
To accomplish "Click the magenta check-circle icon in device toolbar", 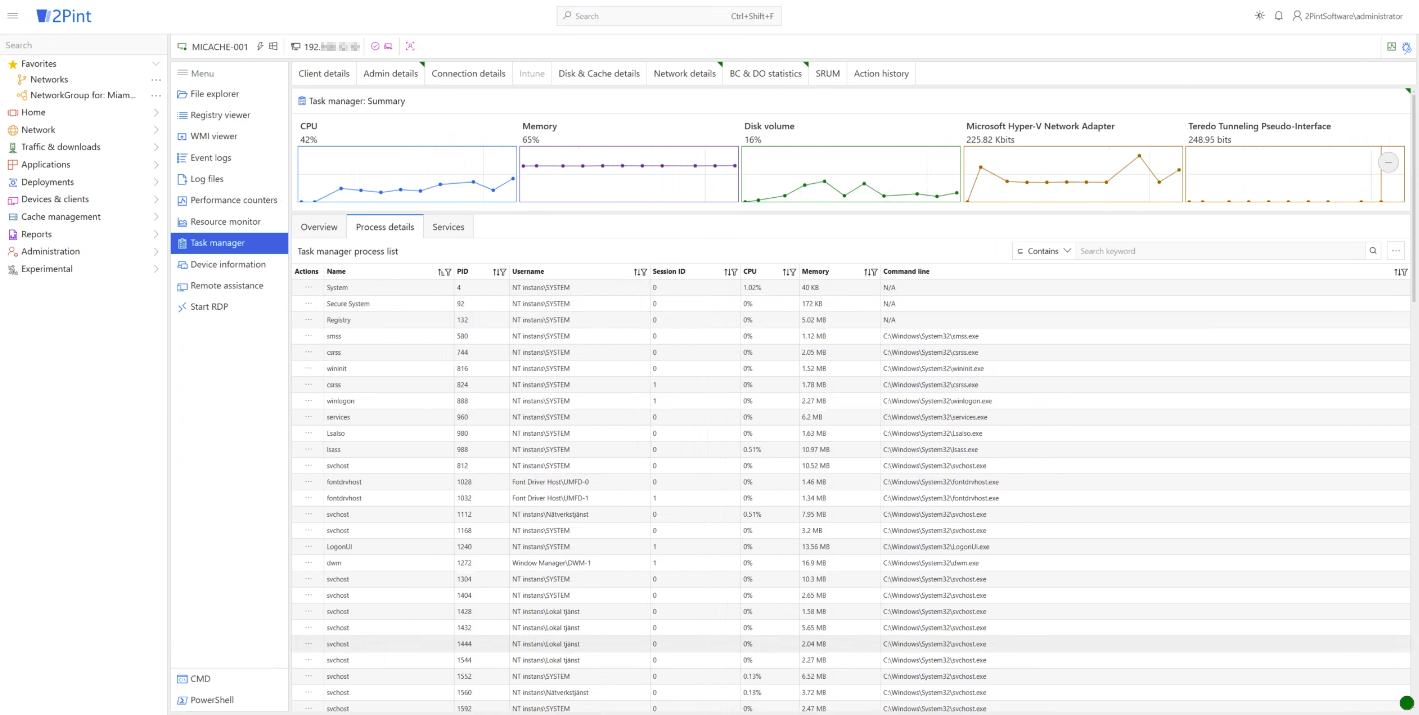I will 375,46.
